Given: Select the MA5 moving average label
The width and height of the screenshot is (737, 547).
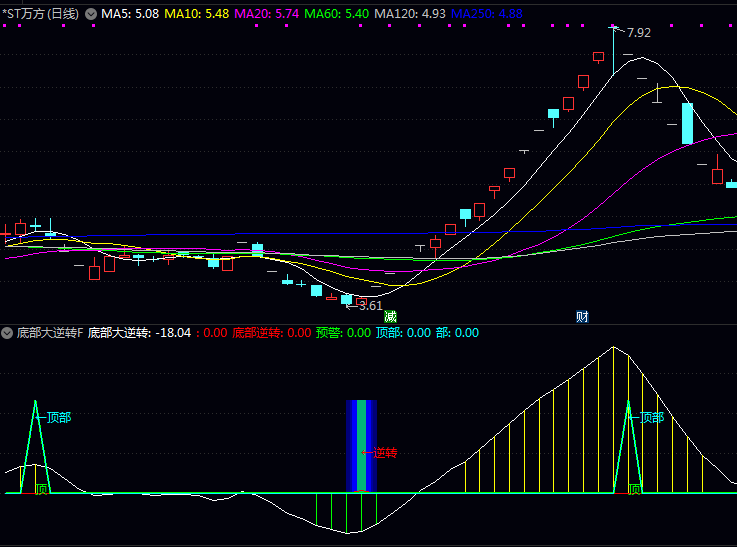Looking at the screenshot, I should tap(129, 14).
